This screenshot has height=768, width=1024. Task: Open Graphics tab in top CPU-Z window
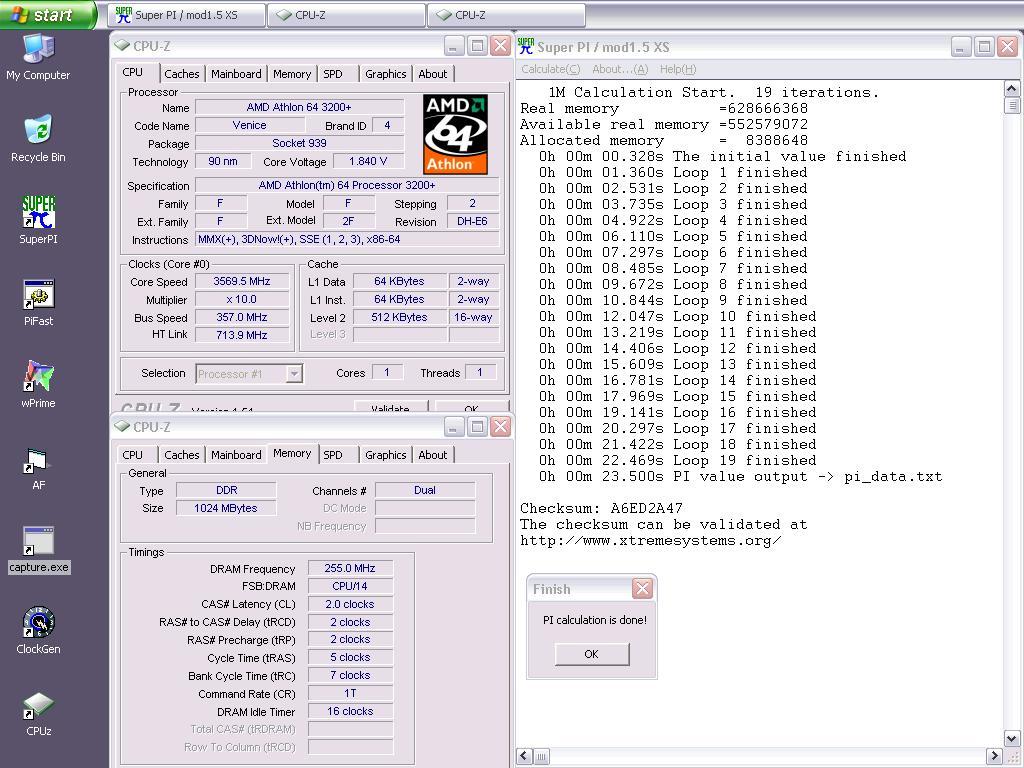385,74
